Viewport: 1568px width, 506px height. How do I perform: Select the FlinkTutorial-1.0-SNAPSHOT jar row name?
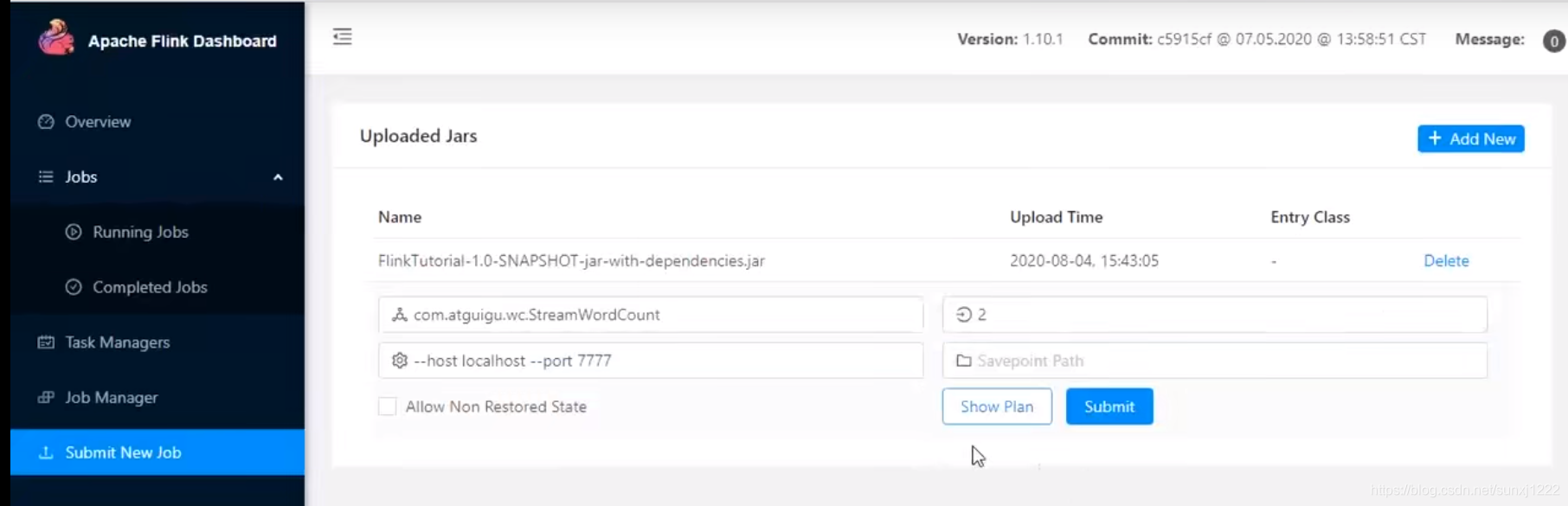(x=571, y=260)
